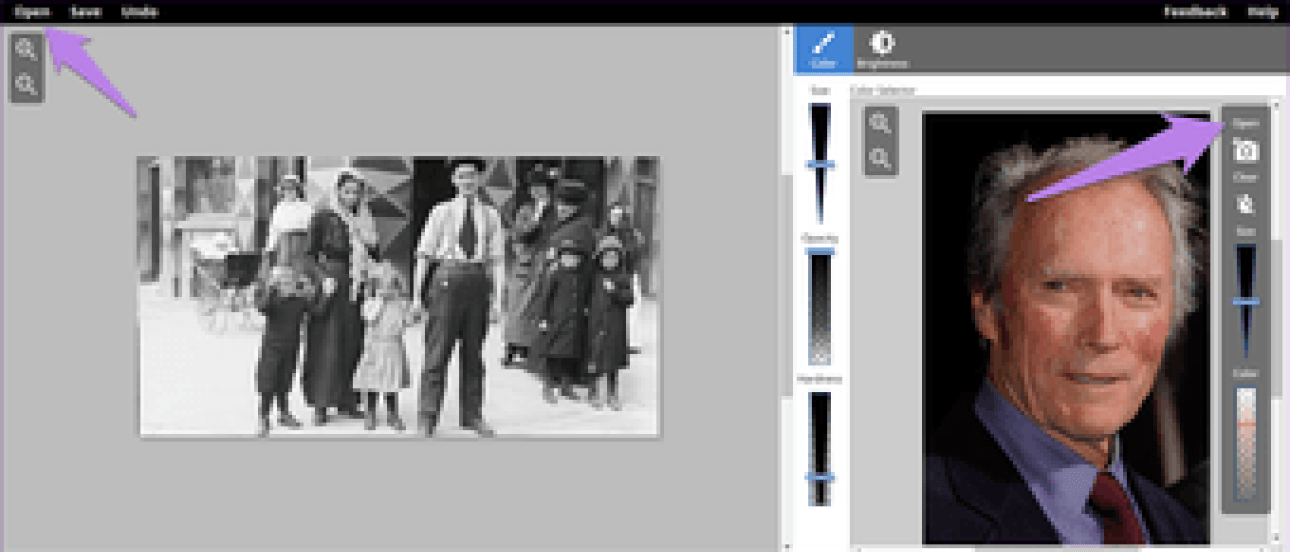The width and height of the screenshot is (1290, 552).
Task: Open the Open menu in top bar
Action: click(32, 12)
